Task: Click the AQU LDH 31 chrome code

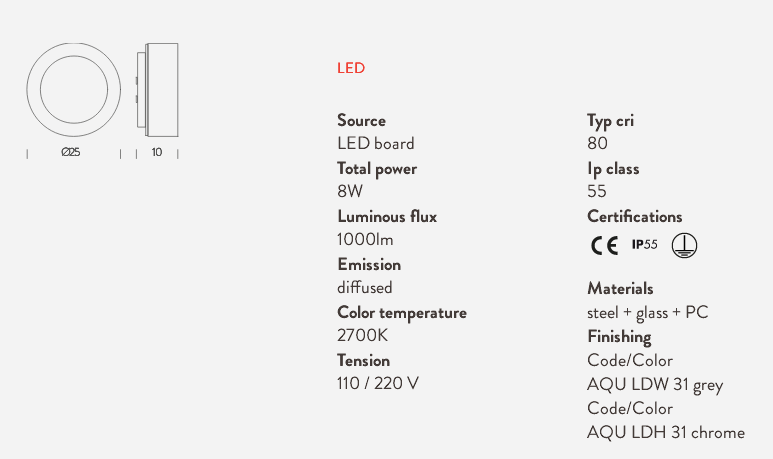Action: [666, 432]
